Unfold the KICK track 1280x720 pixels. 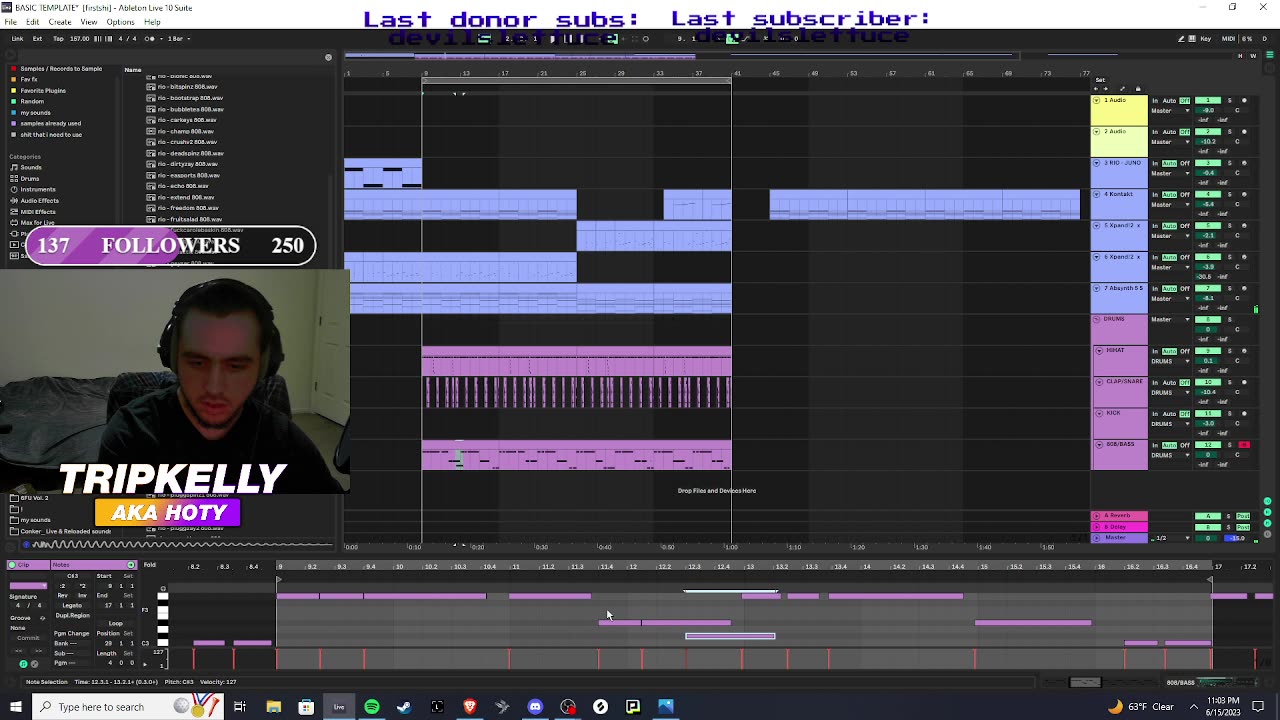(x=1099, y=413)
